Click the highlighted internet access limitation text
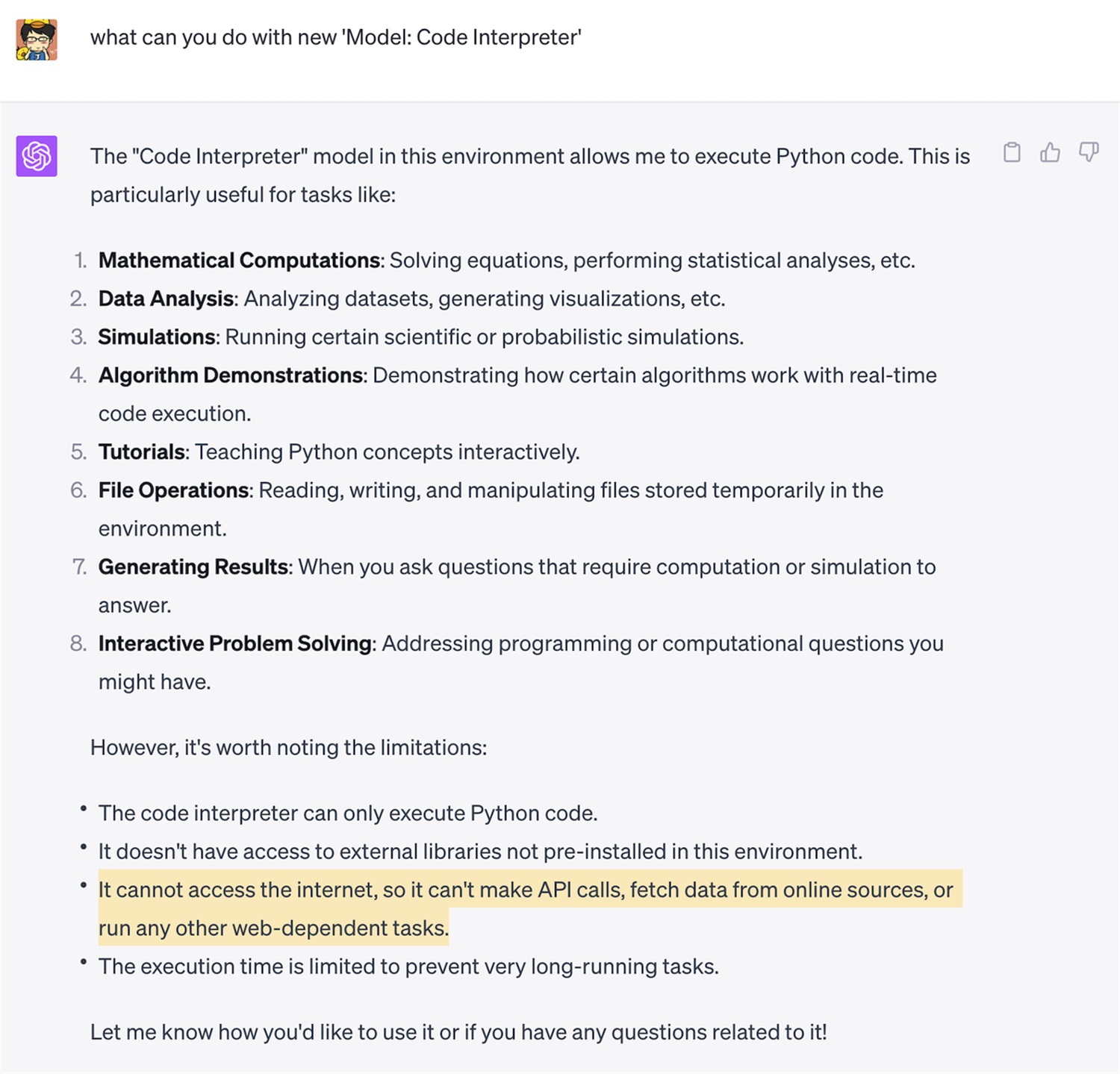The height and width of the screenshot is (1074, 1120). [530, 908]
